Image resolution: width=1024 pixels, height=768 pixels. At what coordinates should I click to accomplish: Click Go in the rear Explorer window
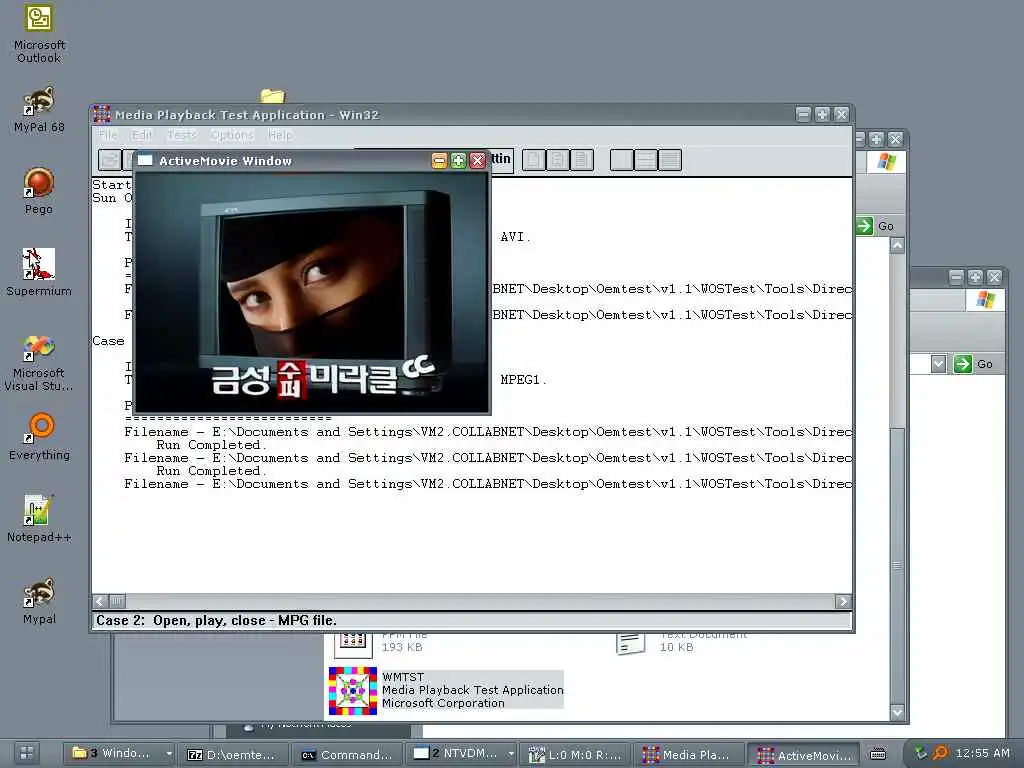(875, 226)
